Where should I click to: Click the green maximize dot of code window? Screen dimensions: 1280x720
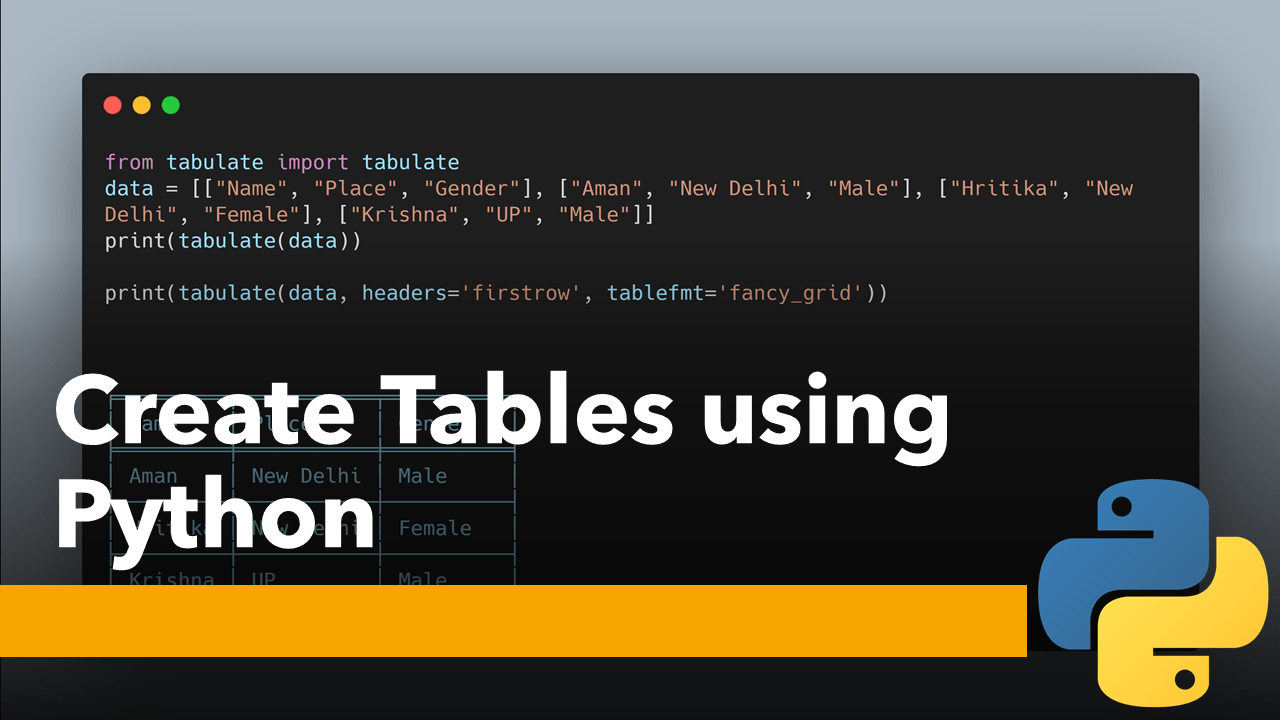[x=171, y=105]
